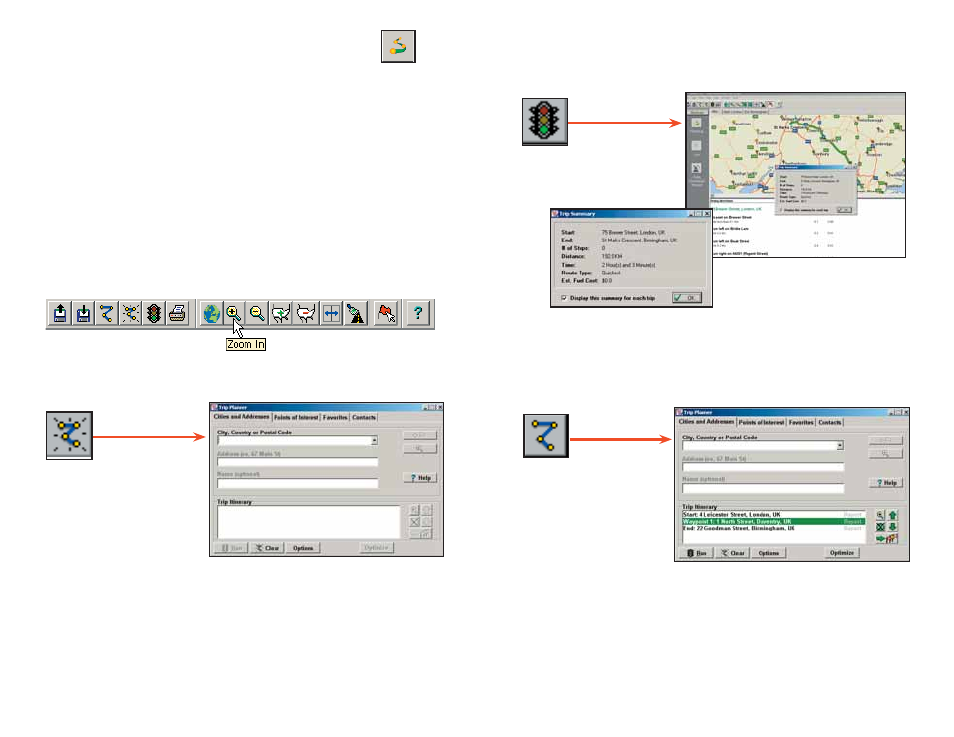The image size is (954, 737).
Task: Click empty Trip Itinerary list in left Trip Planner
Action: tap(308, 522)
